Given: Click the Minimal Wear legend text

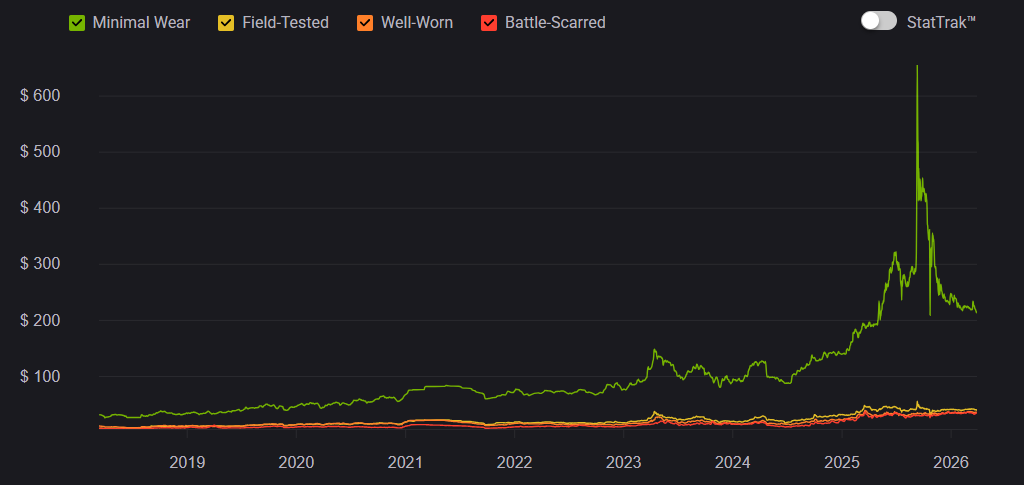Looking at the screenshot, I should tap(141, 22).
